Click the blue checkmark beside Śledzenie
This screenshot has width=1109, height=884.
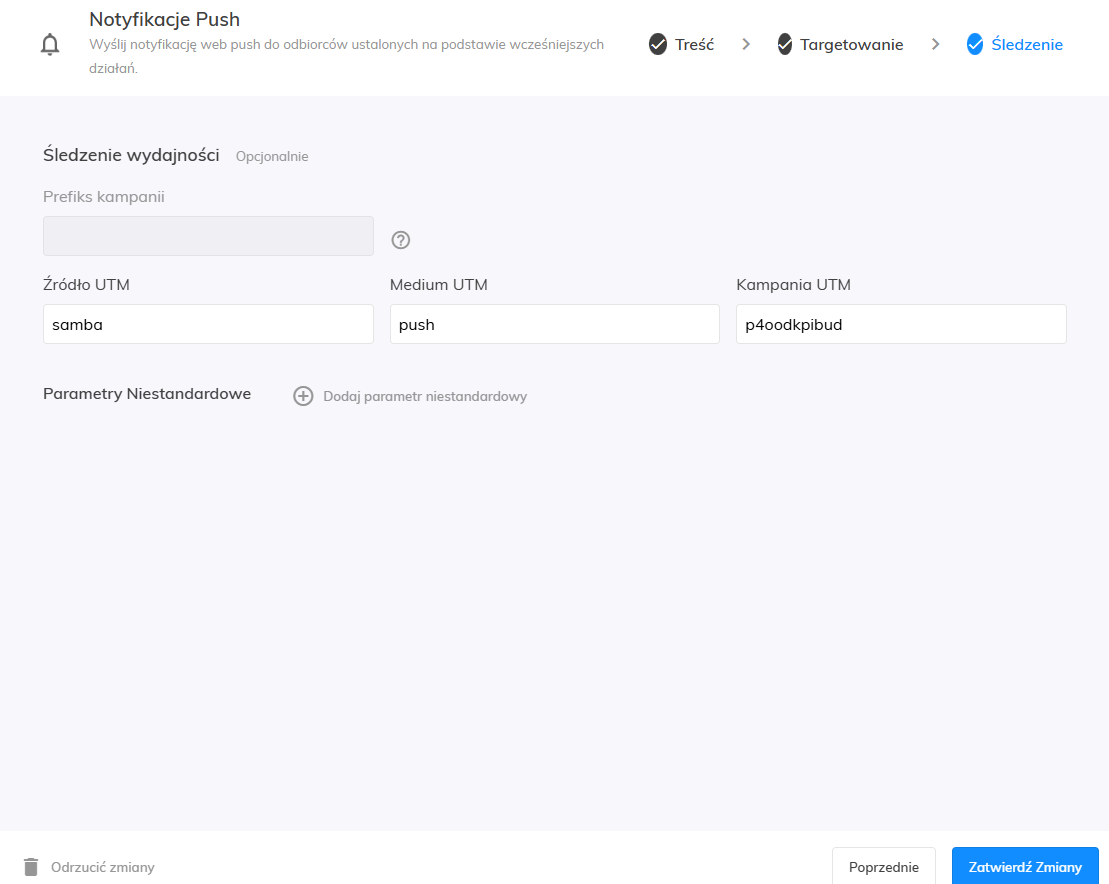975,44
